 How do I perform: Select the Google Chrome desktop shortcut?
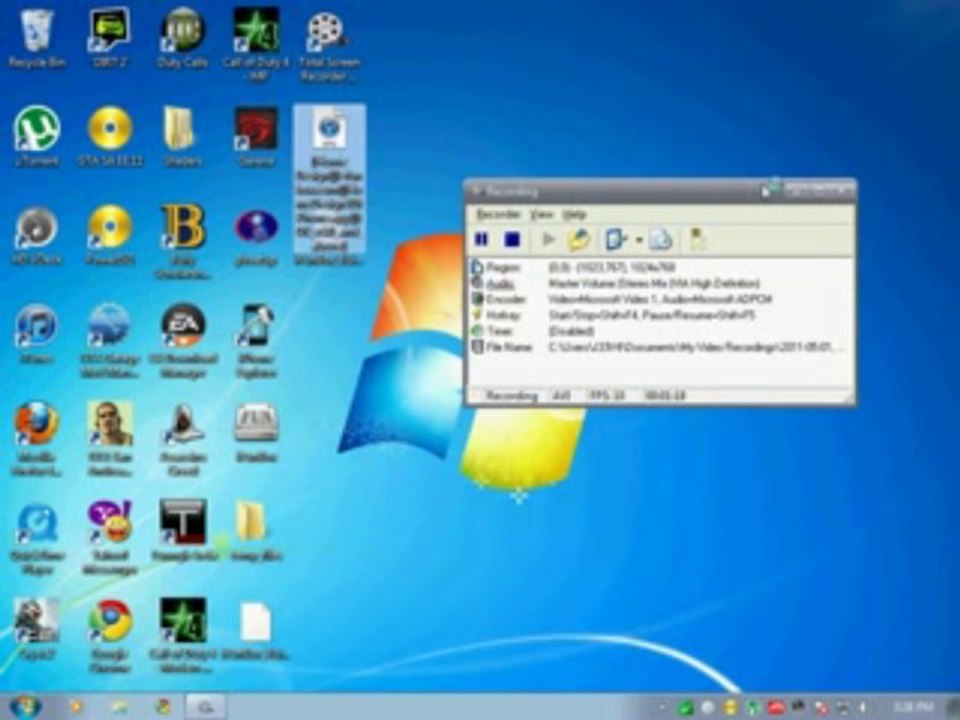click(110, 636)
